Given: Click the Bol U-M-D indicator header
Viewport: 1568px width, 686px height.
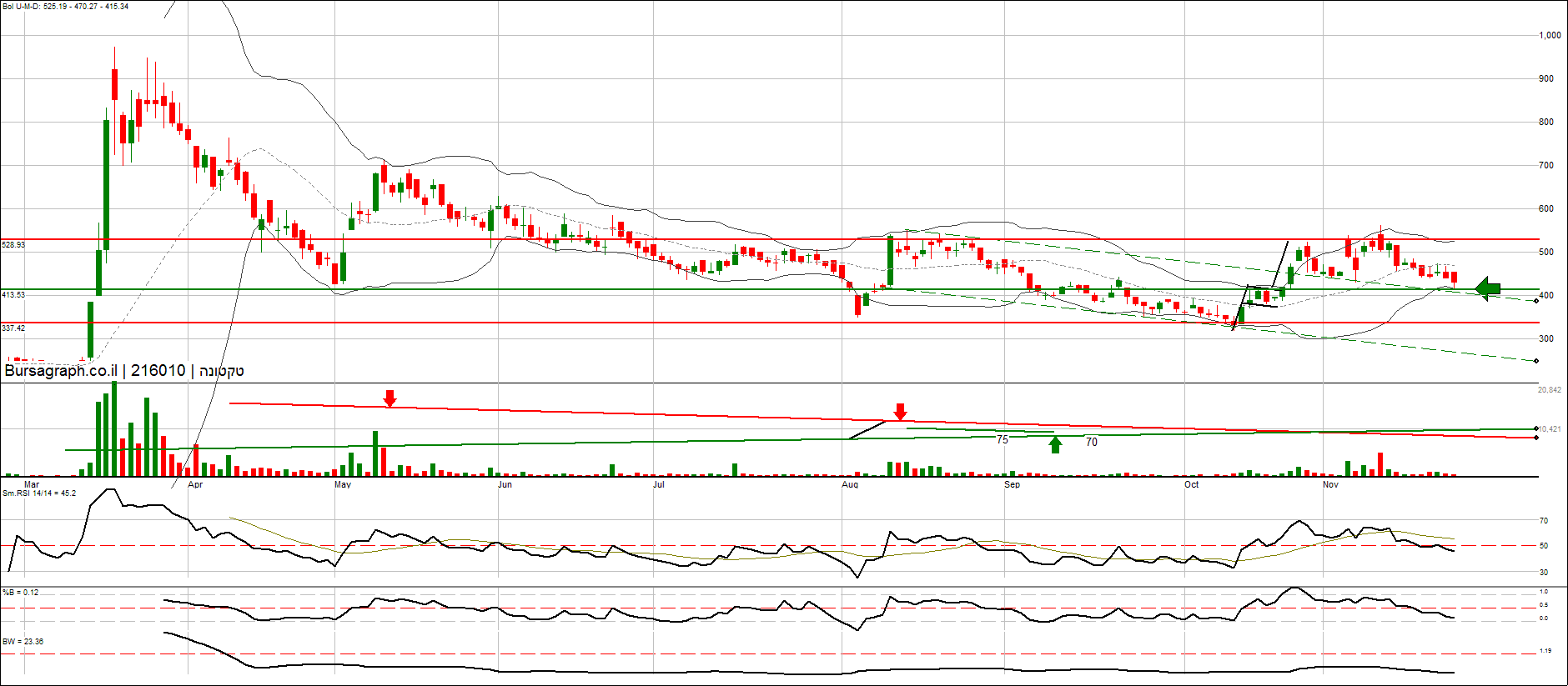Looking at the screenshot, I should 65,7.
